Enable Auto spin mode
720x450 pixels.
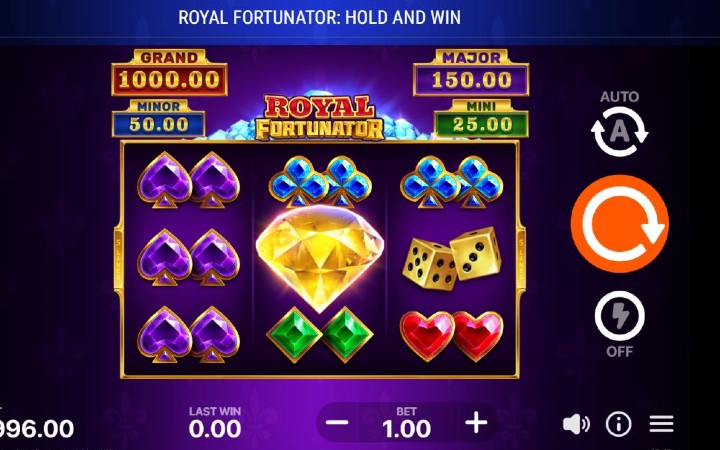click(x=619, y=131)
